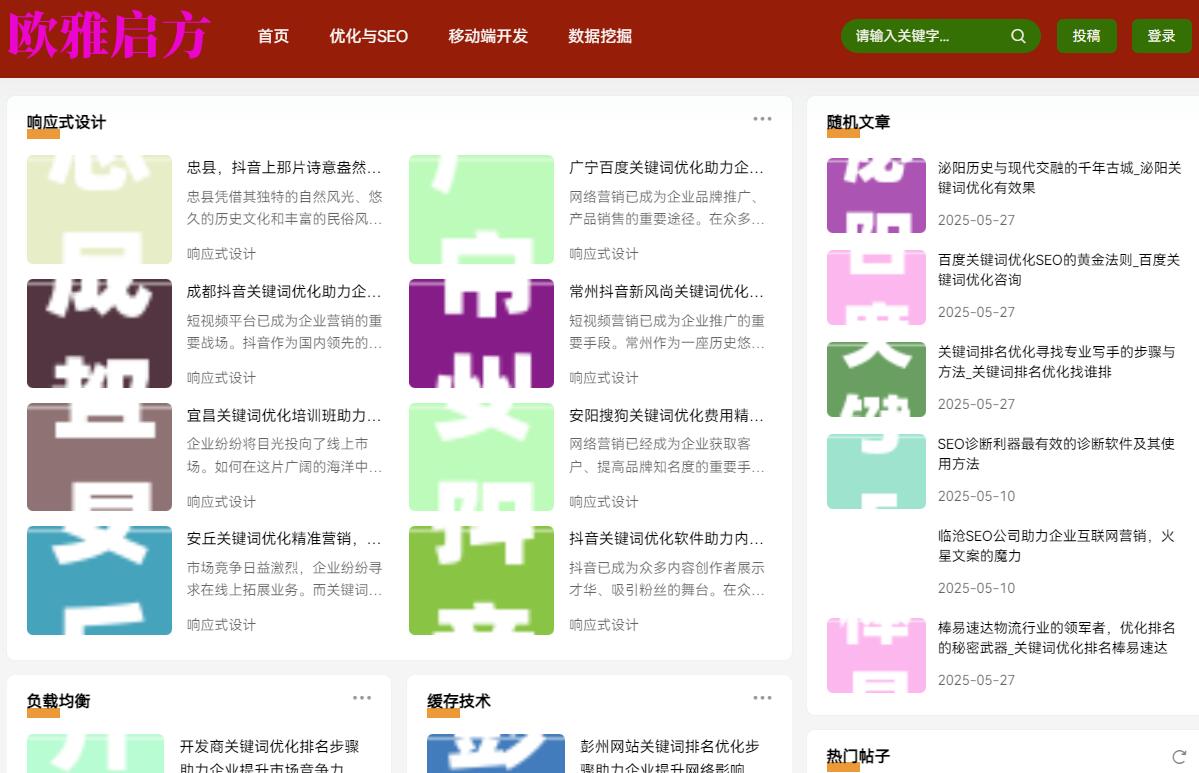
Task: Click thumbnail of the 彭州网站 article
Action: click(x=496, y=753)
